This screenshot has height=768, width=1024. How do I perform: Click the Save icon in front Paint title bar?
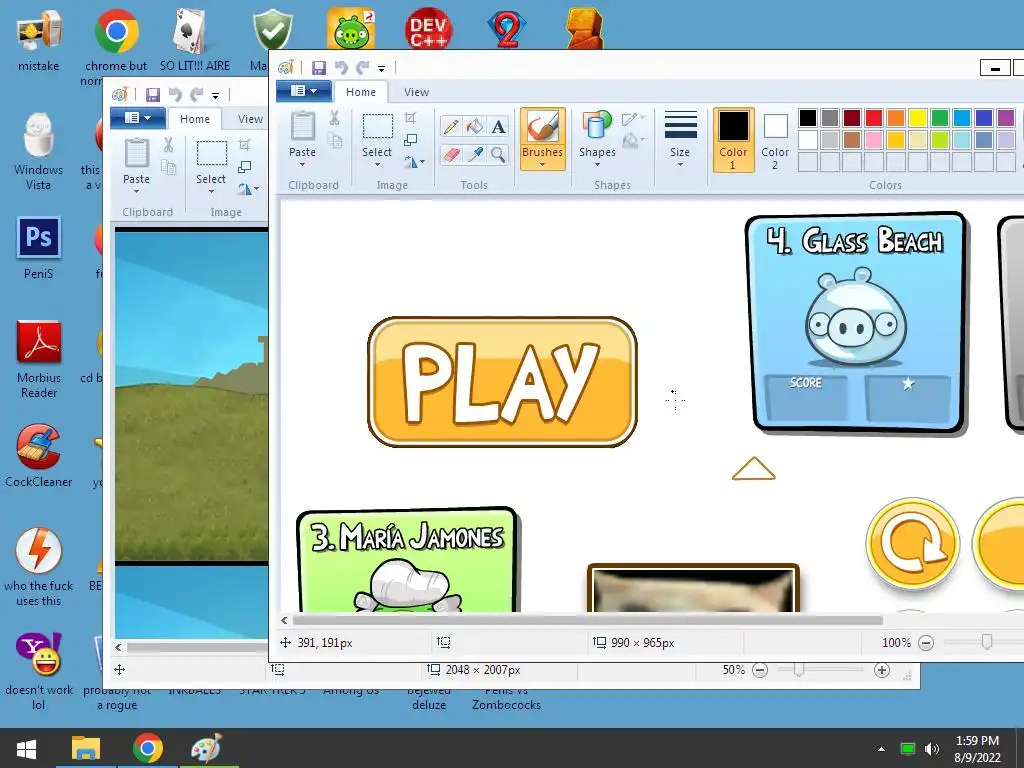click(319, 67)
